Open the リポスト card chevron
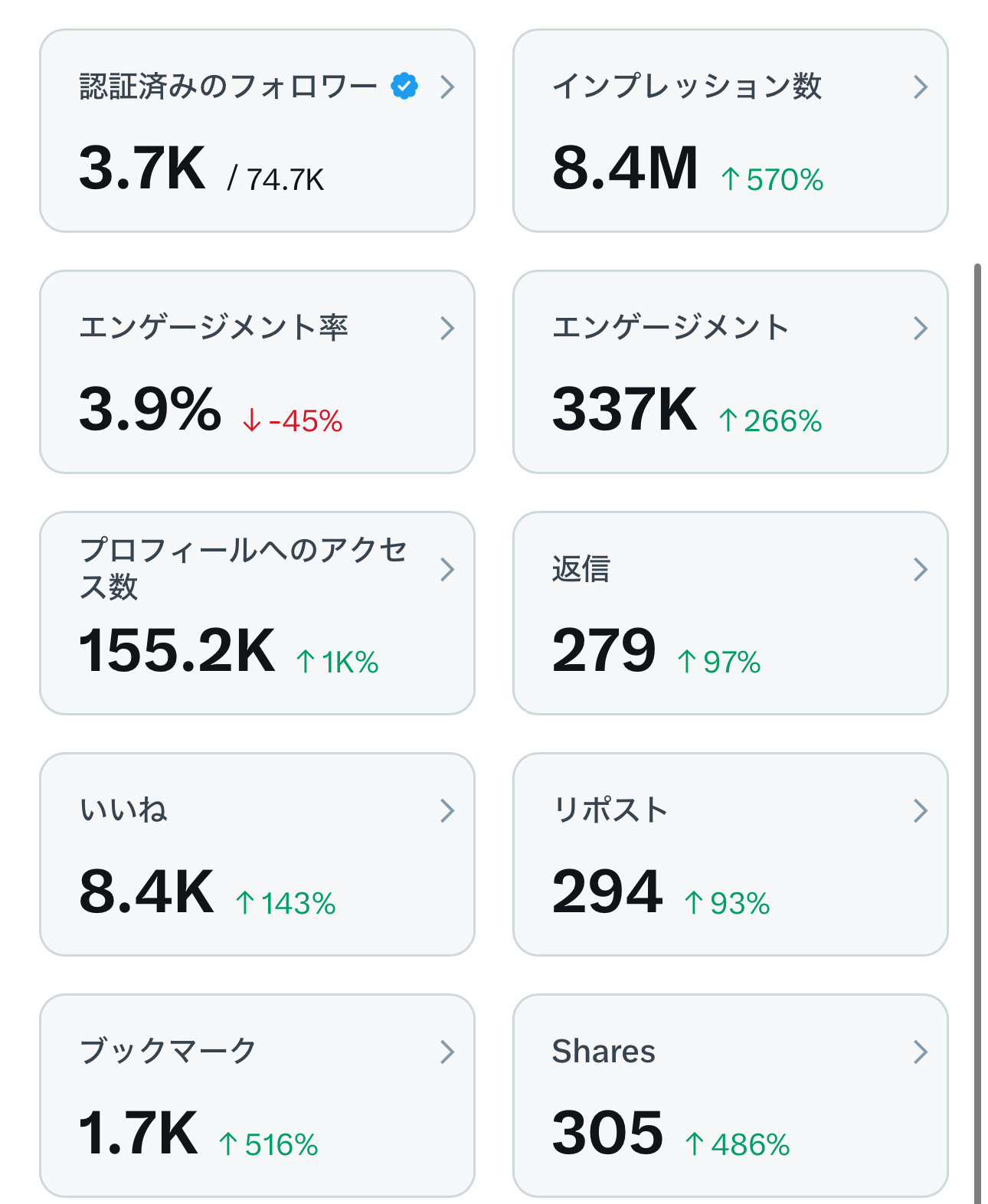Screen dimensions: 988x1204 (921, 811)
